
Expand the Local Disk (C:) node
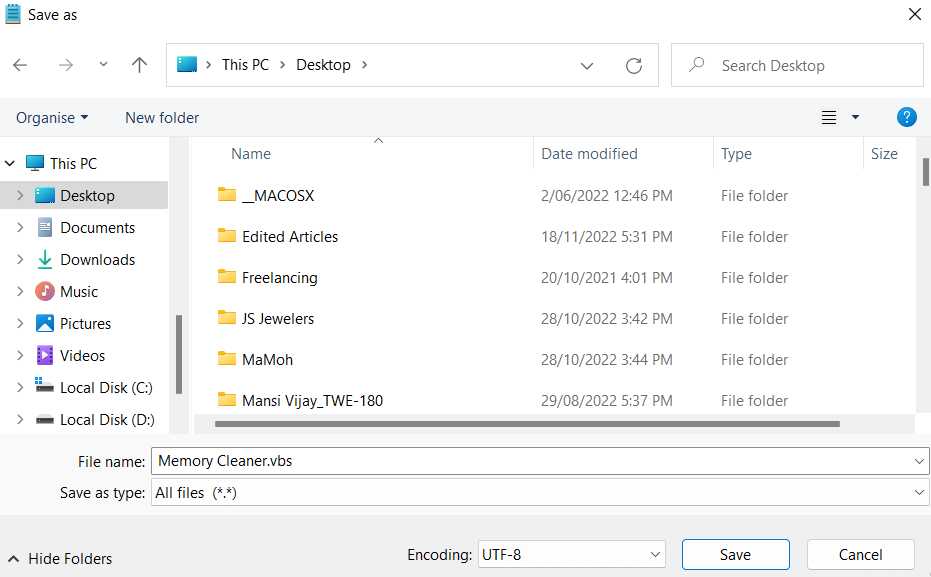click(x=20, y=388)
